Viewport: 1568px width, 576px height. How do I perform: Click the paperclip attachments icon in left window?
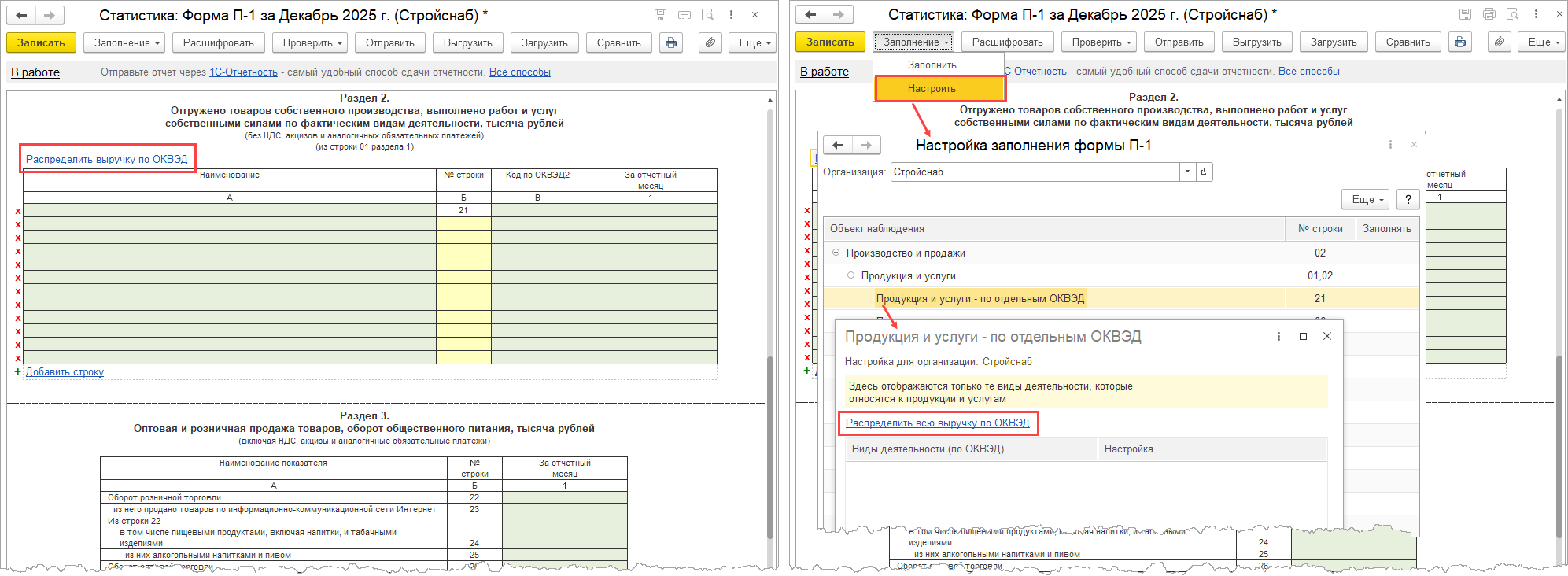(x=710, y=42)
